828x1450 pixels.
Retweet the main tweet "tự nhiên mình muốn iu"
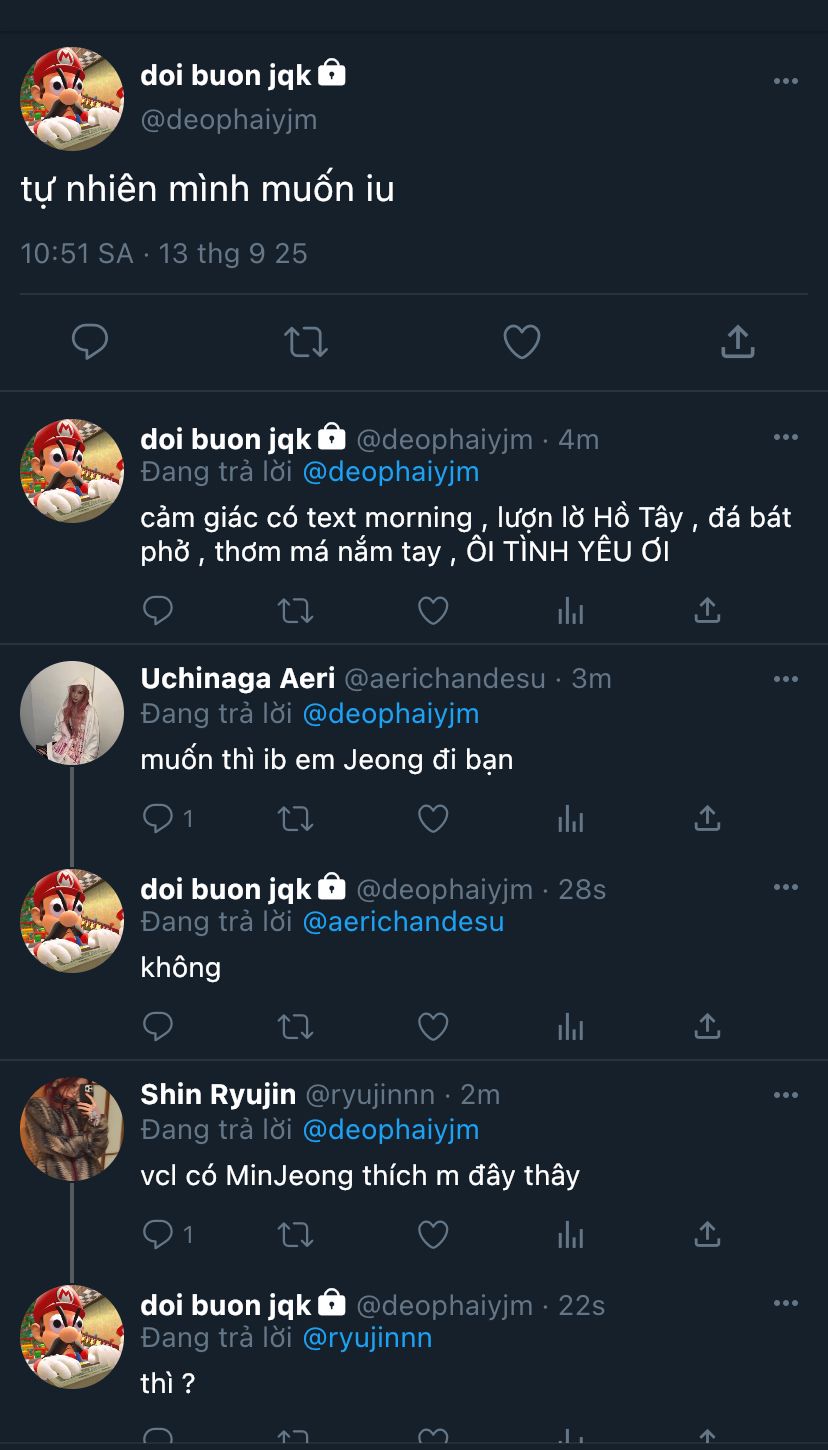point(305,342)
